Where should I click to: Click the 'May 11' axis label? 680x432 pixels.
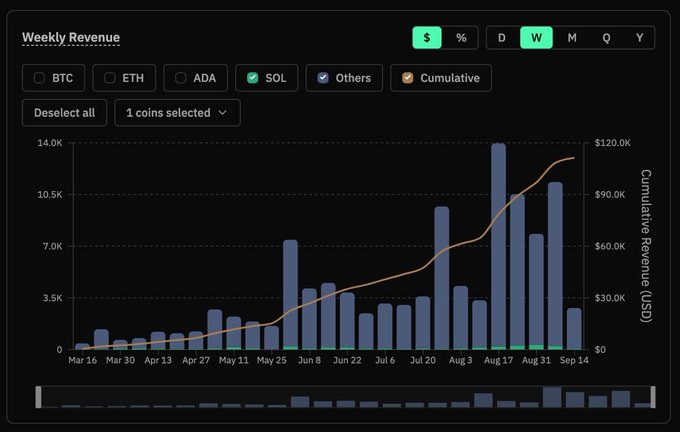coord(234,360)
